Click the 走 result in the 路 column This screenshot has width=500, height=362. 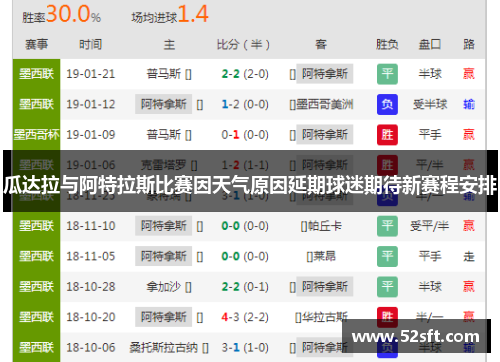tap(469, 256)
